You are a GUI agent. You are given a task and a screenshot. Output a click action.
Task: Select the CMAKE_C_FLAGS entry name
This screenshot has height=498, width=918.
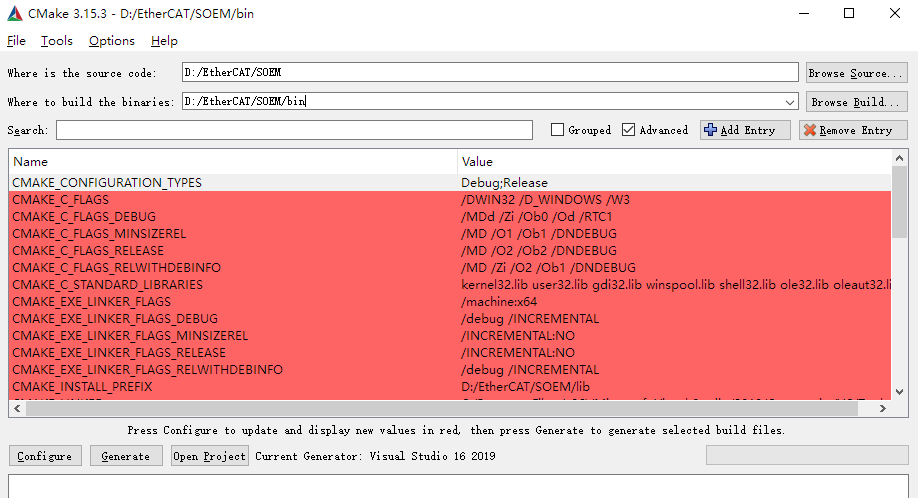(x=61, y=200)
